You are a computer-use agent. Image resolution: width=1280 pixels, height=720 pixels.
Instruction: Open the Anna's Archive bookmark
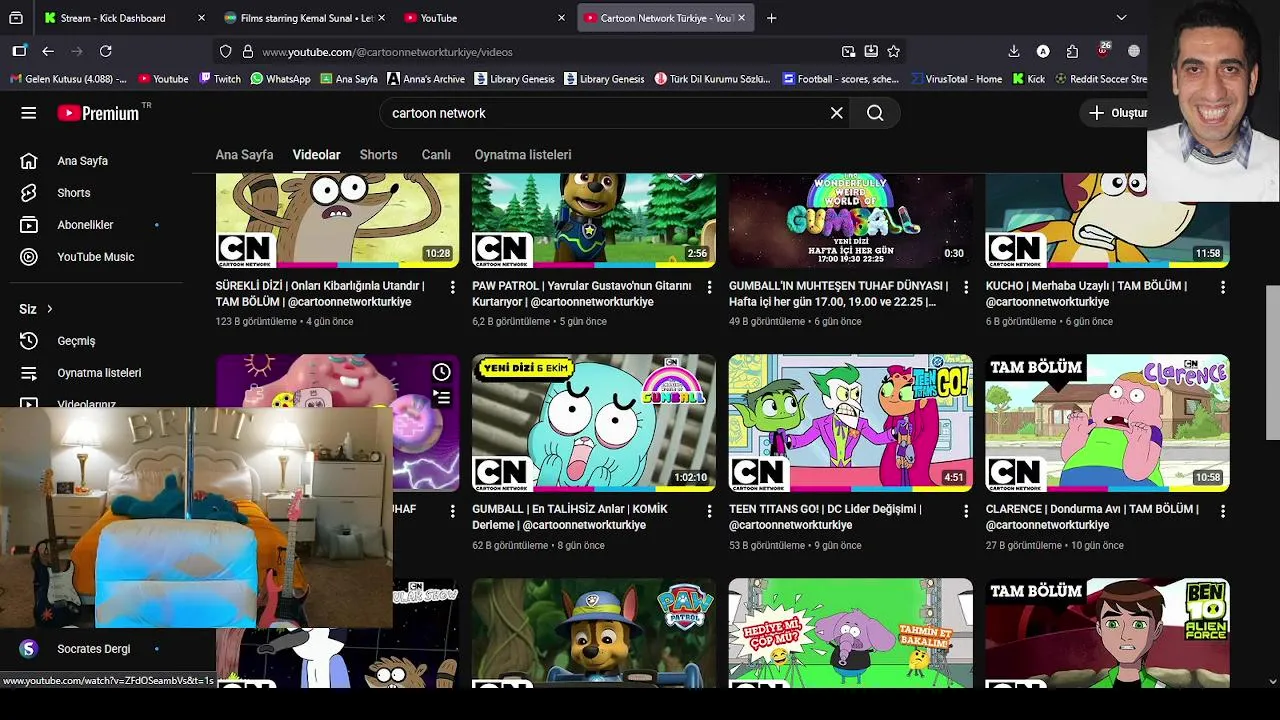point(426,79)
